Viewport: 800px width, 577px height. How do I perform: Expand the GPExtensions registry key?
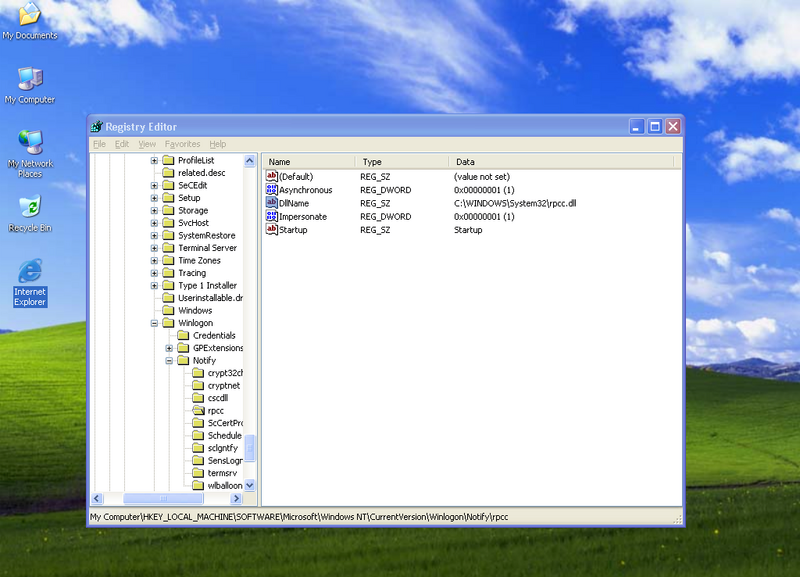pos(169,348)
